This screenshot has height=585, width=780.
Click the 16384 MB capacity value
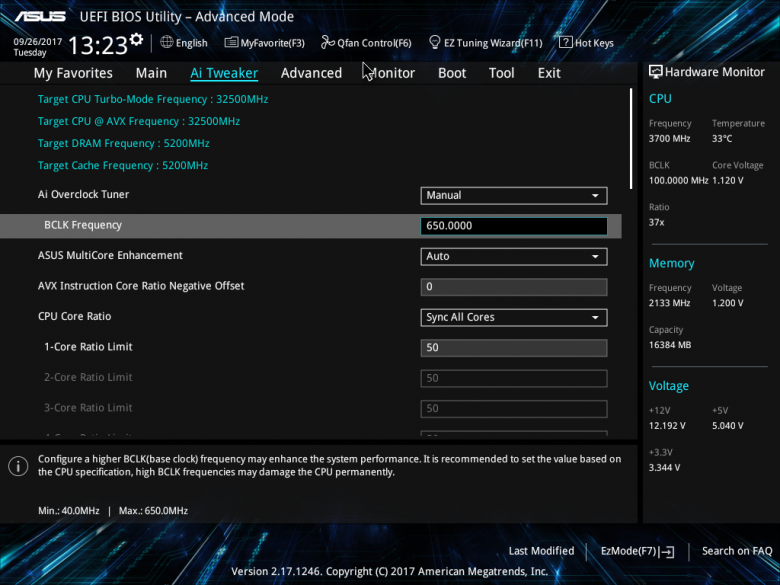[670, 345]
